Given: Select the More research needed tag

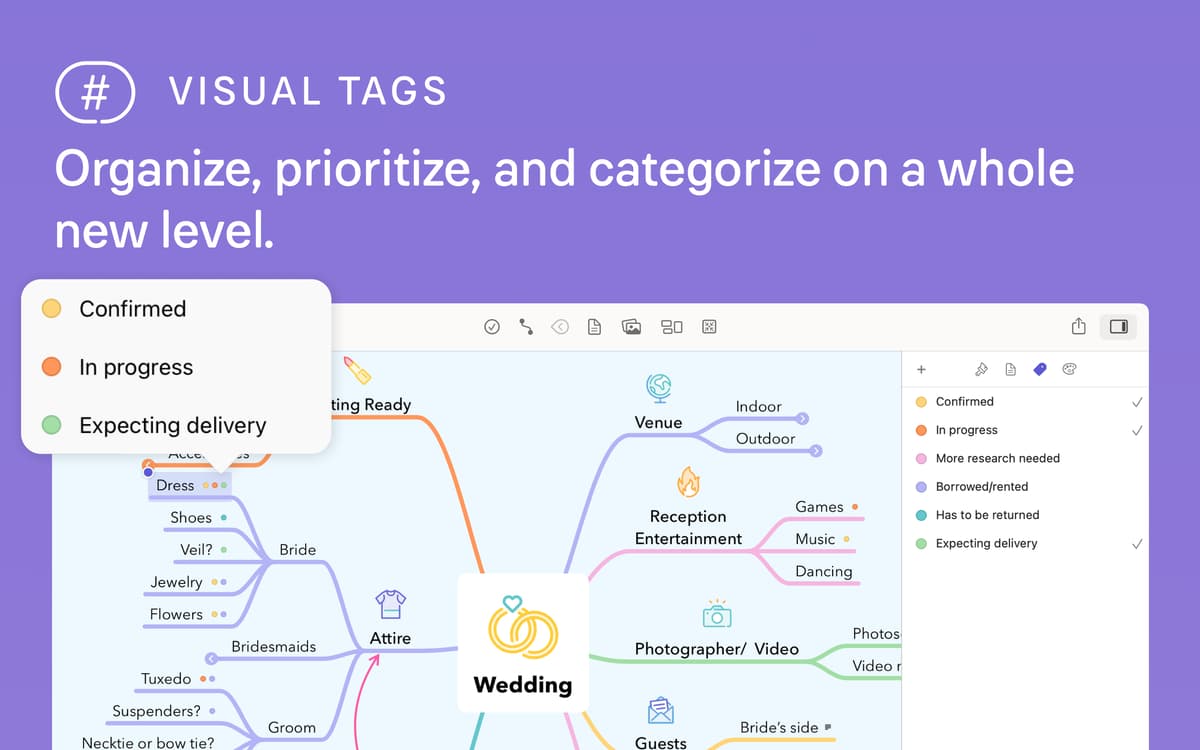Looking at the screenshot, I should (x=997, y=459).
